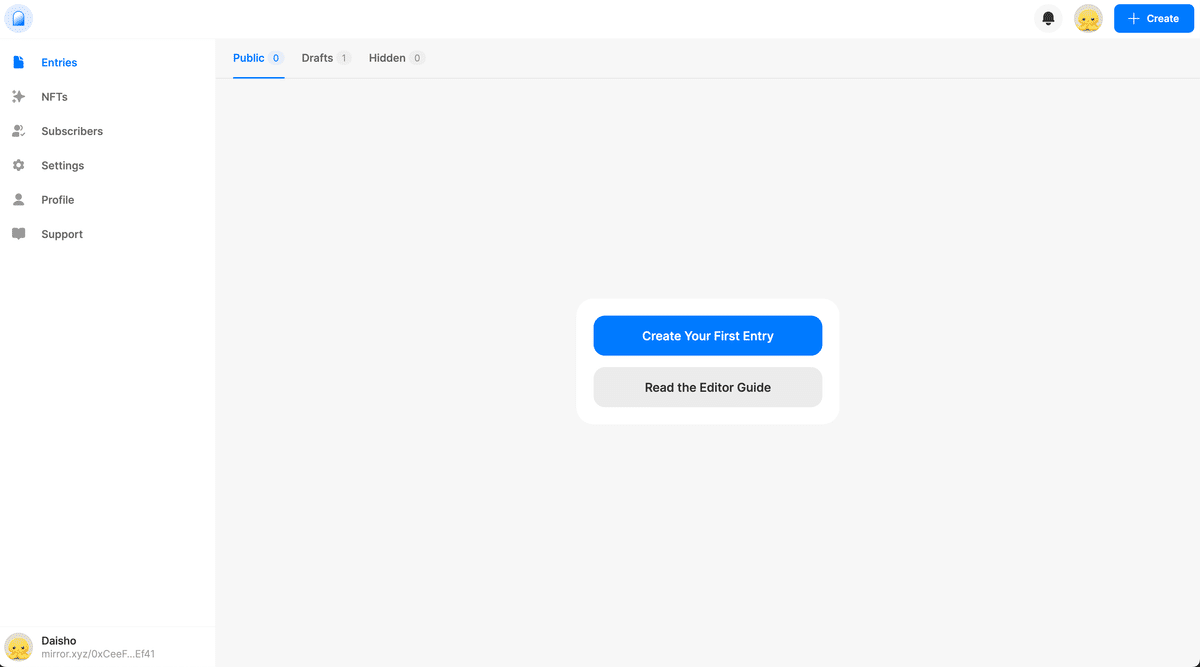
Task: Open Read the Editor Guide
Action: click(x=707, y=387)
